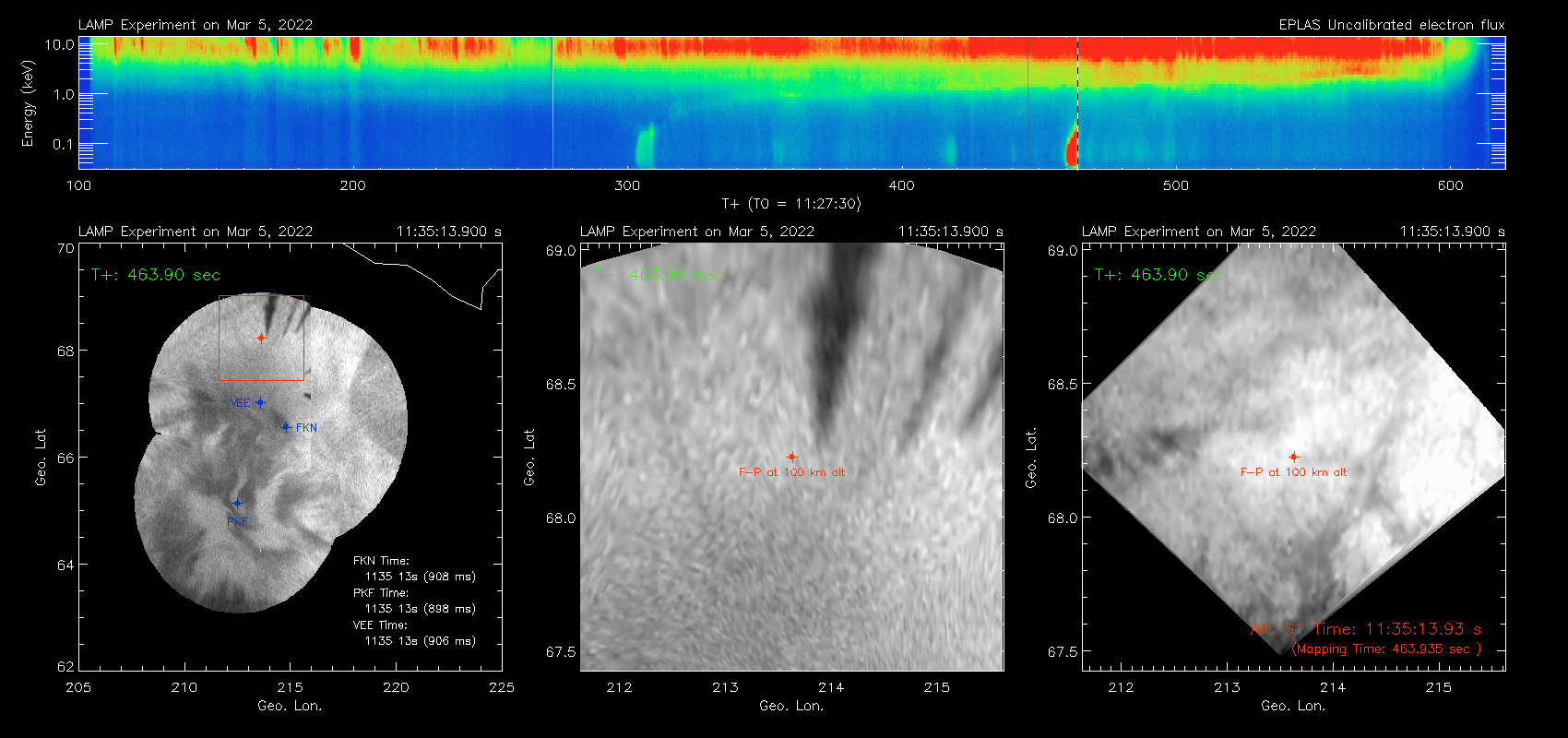1568x738 pixels.
Task: Click the 500 tick label on time axis
Action: coord(1176,185)
